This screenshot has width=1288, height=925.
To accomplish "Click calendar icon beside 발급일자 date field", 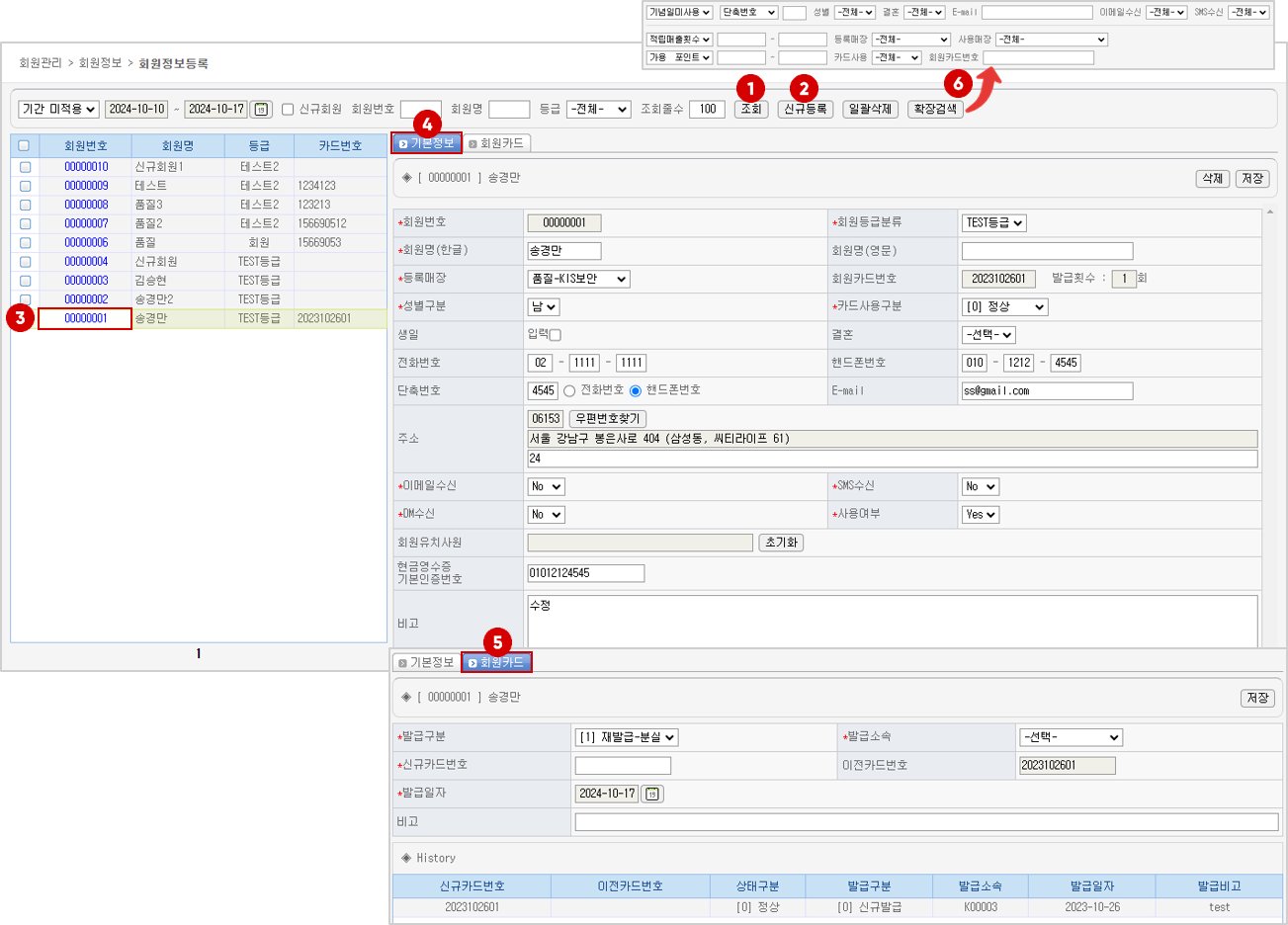I will [652, 794].
